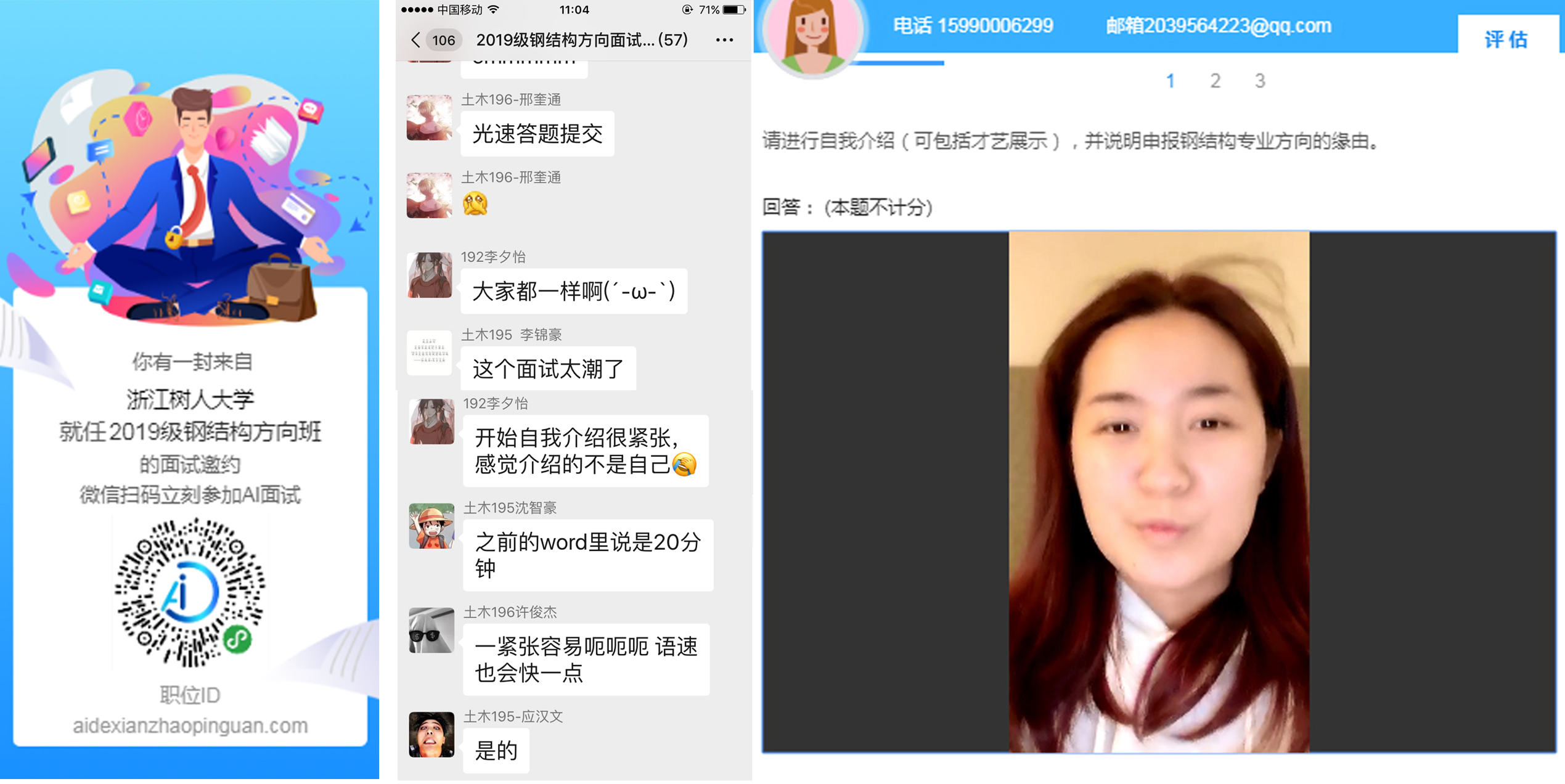Open the 评估 tab

[x=1506, y=40]
